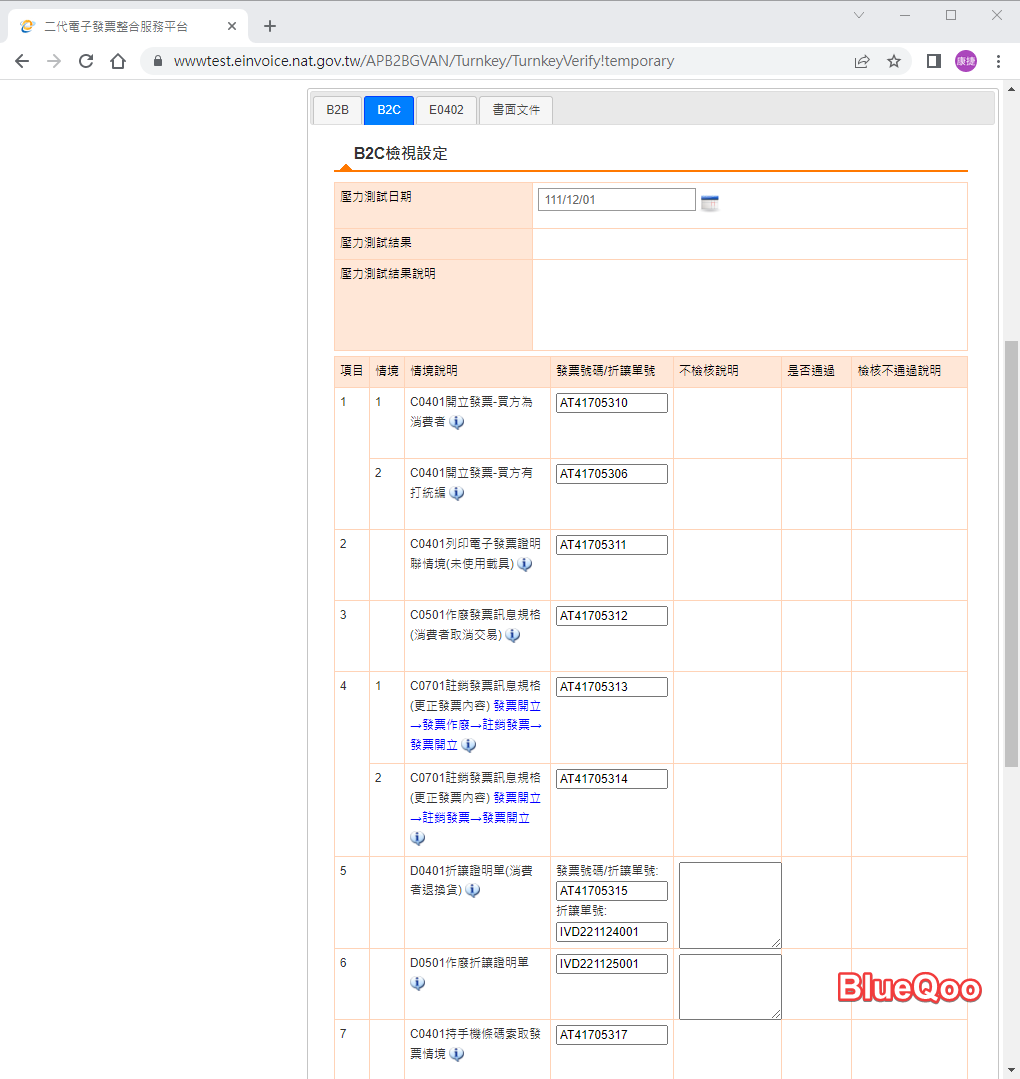Open the 書面文件 tab

tap(515, 110)
